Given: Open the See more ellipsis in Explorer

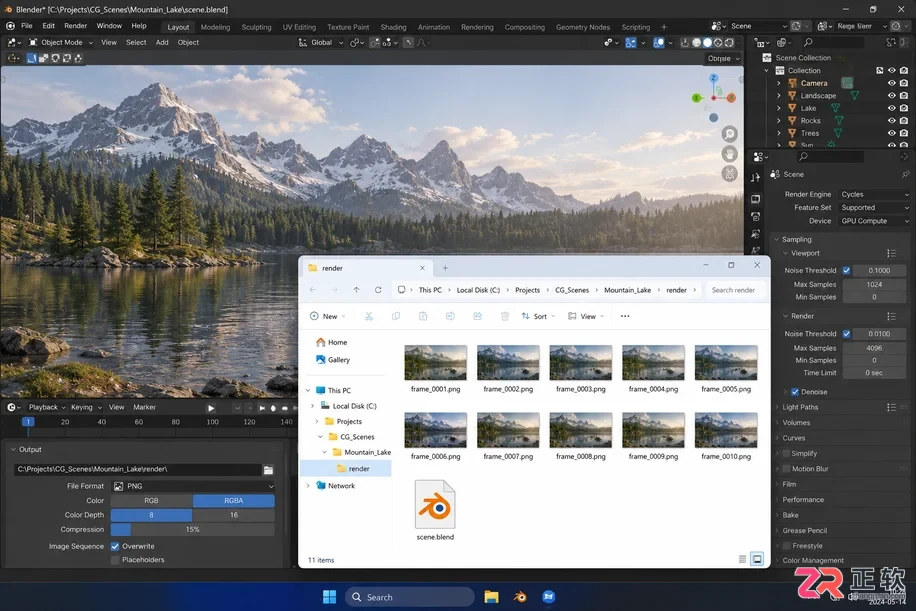Looking at the screenshot, I should point(625,316).
